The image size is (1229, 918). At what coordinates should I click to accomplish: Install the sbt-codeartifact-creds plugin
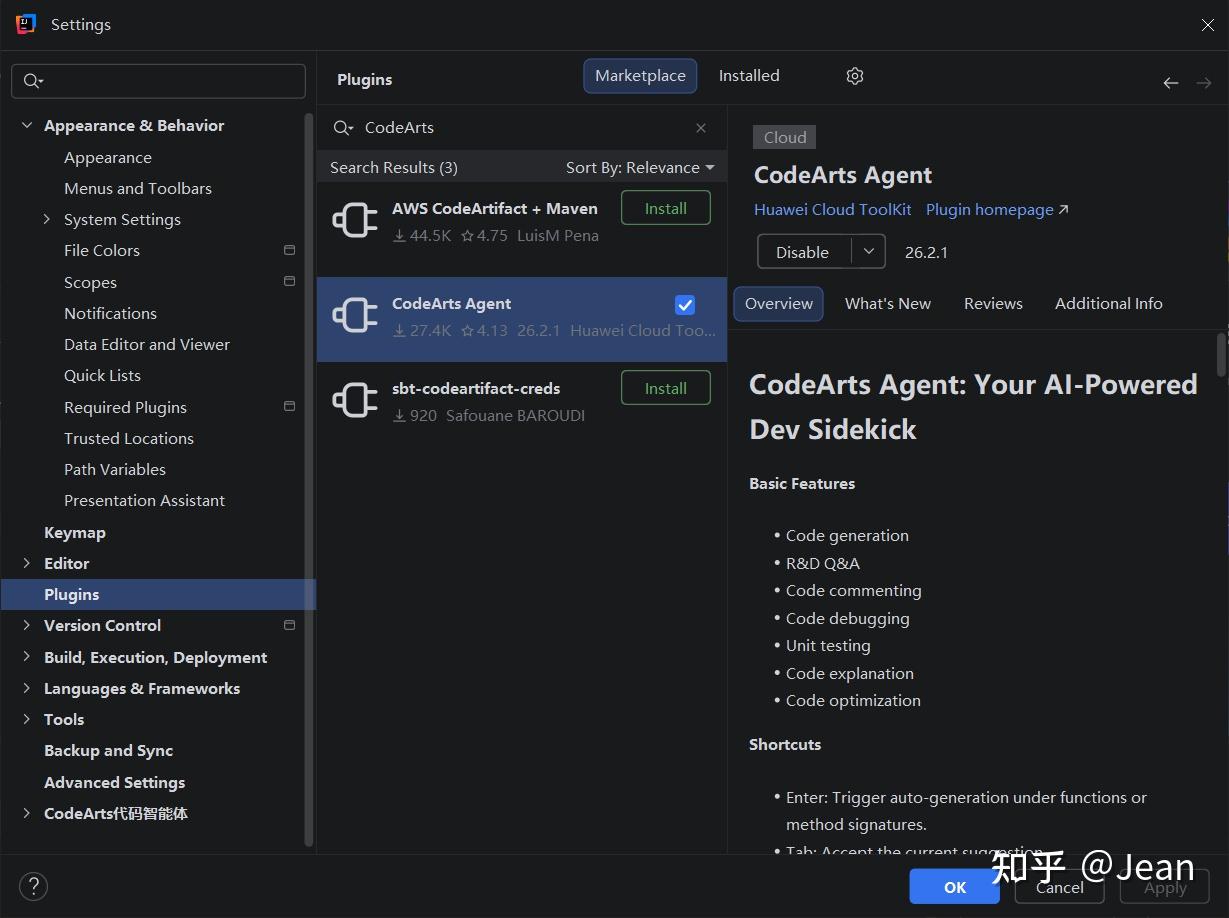(666, 388)
